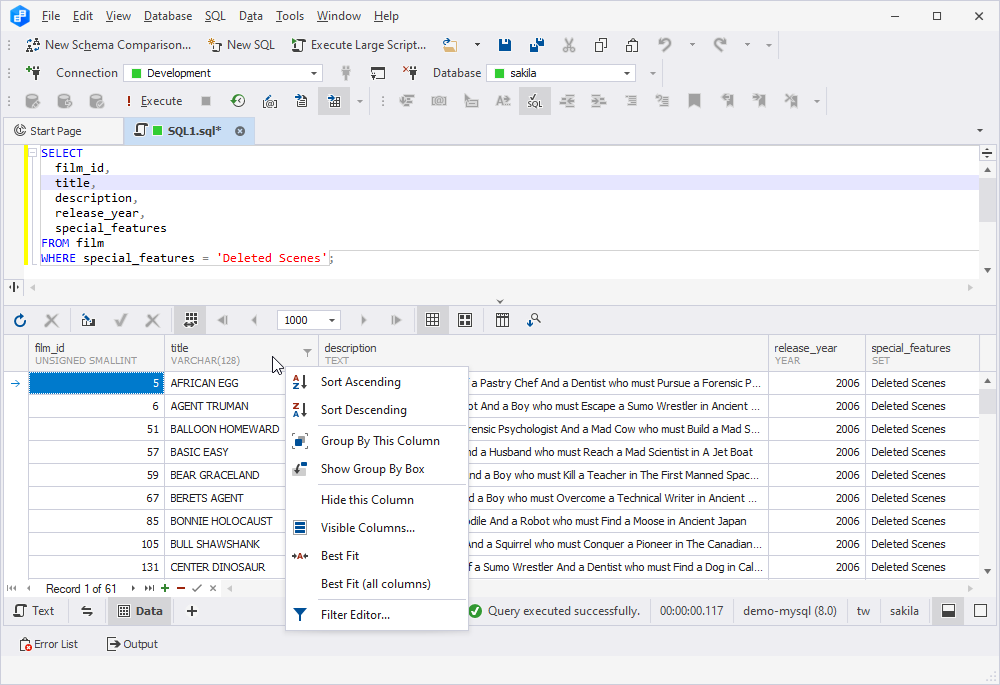Open the Error List panel

point(49,644)
